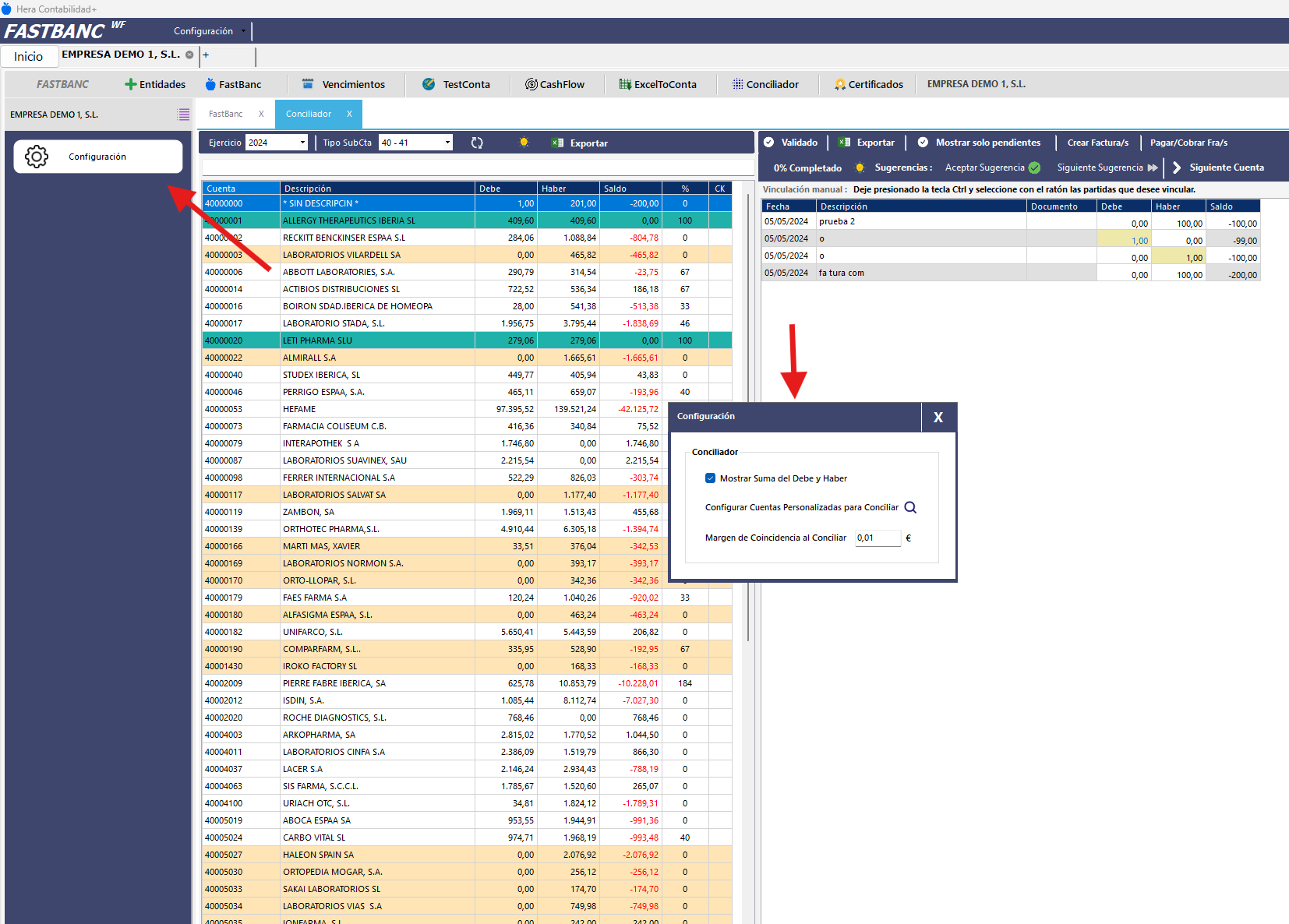Jump to Siguiente Cuenta
1289x924 pixels.
click(x=1218, y=168)
